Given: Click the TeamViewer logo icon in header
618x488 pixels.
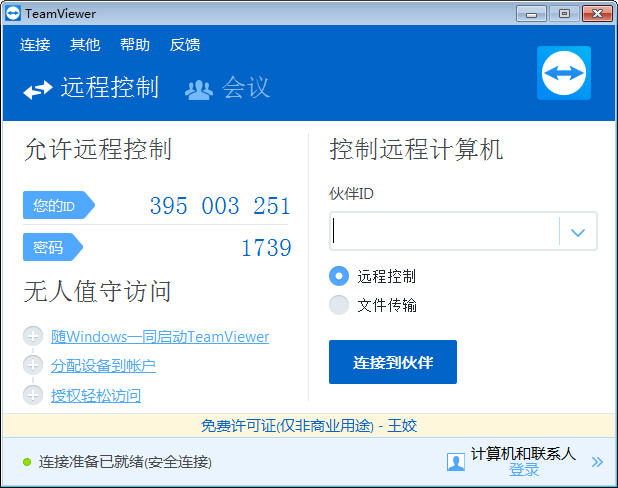Looking at the screenshot, I should (563, 73).
